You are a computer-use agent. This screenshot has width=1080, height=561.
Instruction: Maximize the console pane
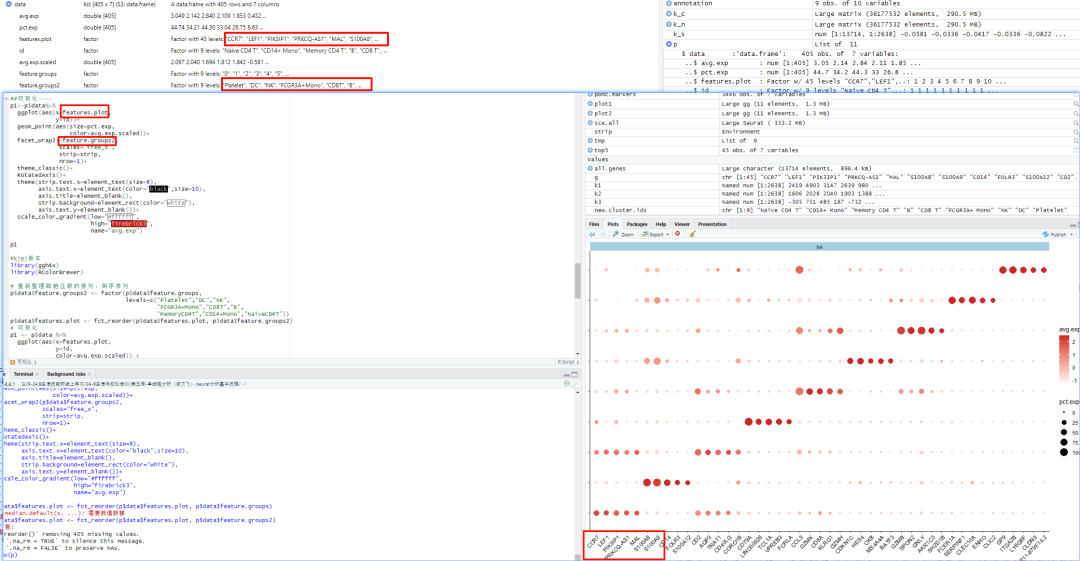coord(574,374)
